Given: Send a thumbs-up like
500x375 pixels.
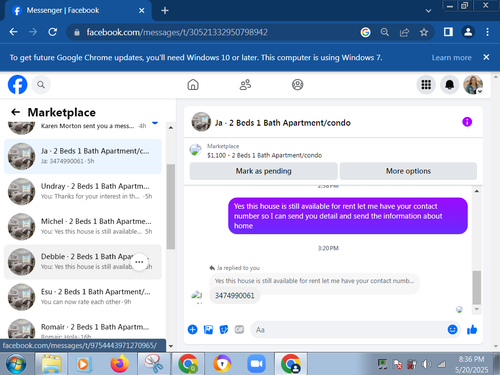Looking at the screenshot, I should pyautogui.click(x=472, y=330).
